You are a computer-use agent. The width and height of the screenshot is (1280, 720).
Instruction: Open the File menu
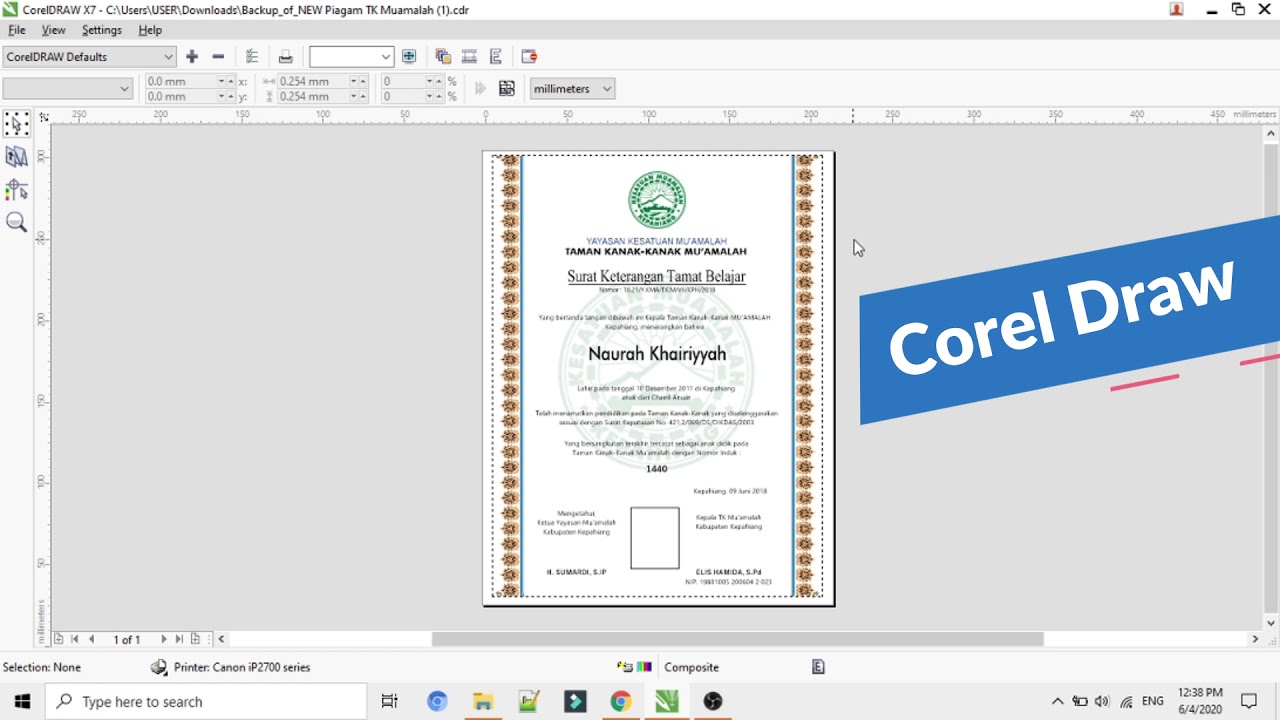(16, 30)
